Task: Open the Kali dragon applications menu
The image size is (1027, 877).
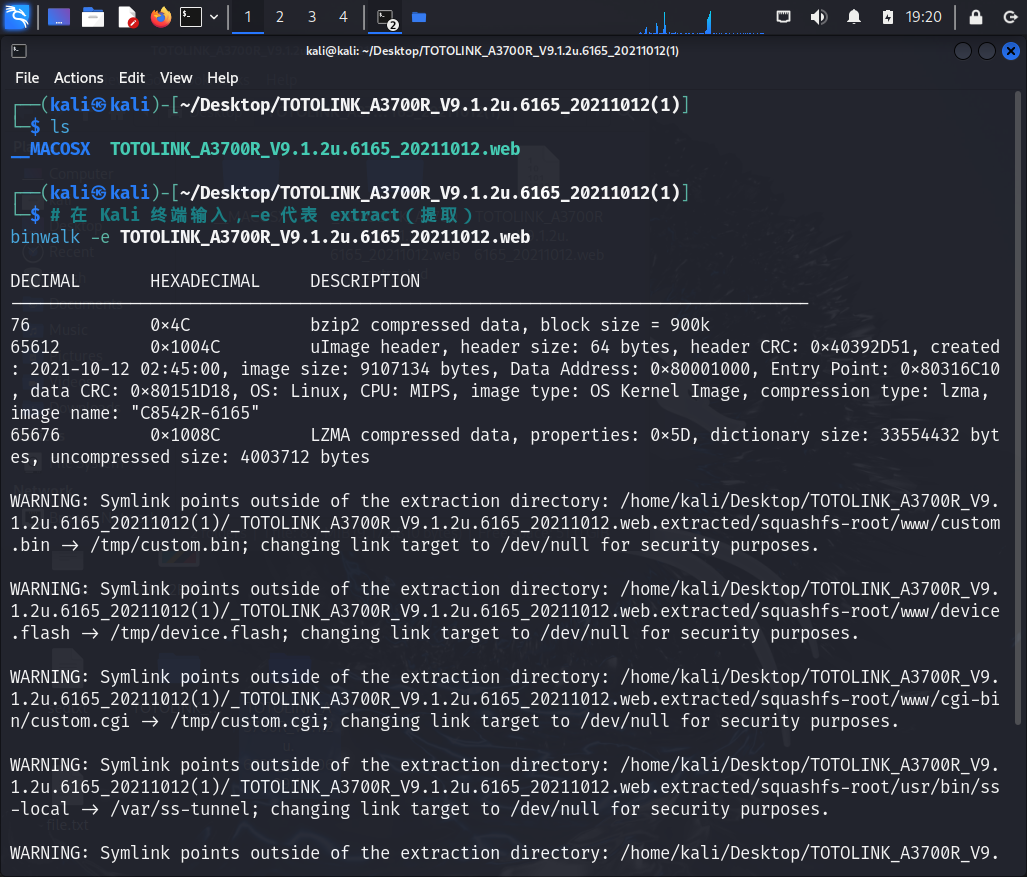Action: [16, 16]
